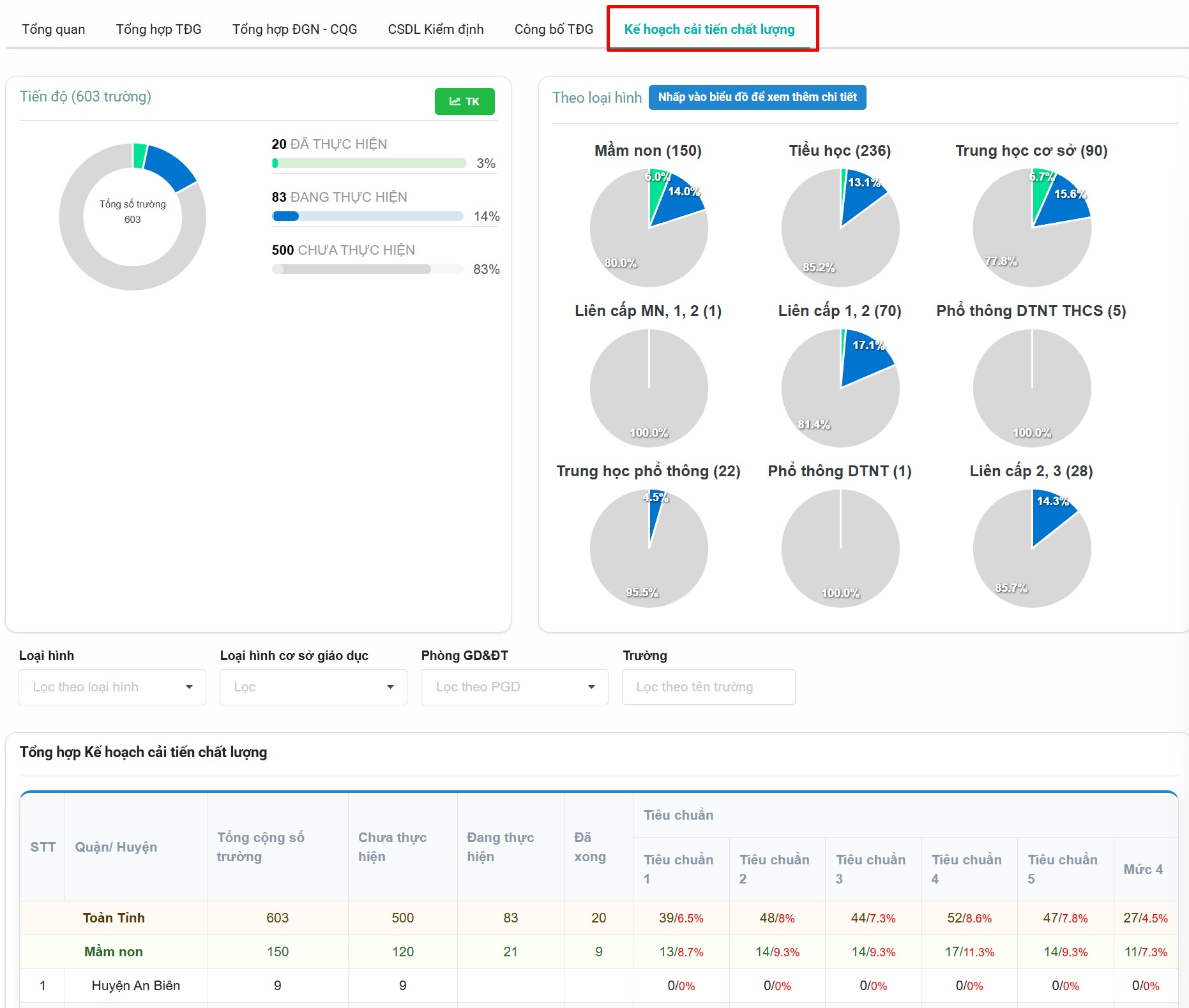Expand the Phòng GD&ĐT filter dropdown

pos(514,687)
